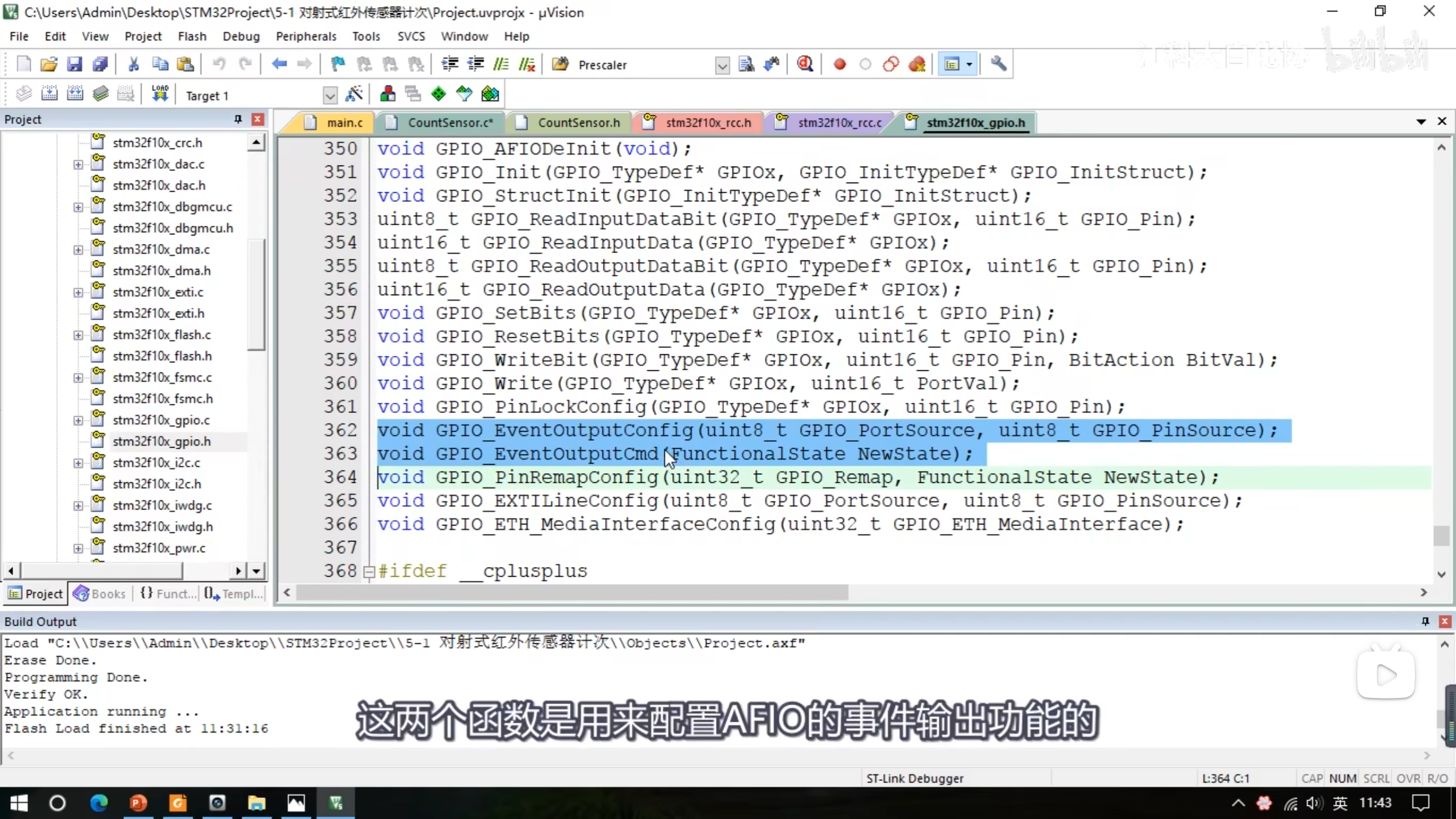Click the editor horizontal scrollbar thumb
1456x819 pixels.
[572, 593]
